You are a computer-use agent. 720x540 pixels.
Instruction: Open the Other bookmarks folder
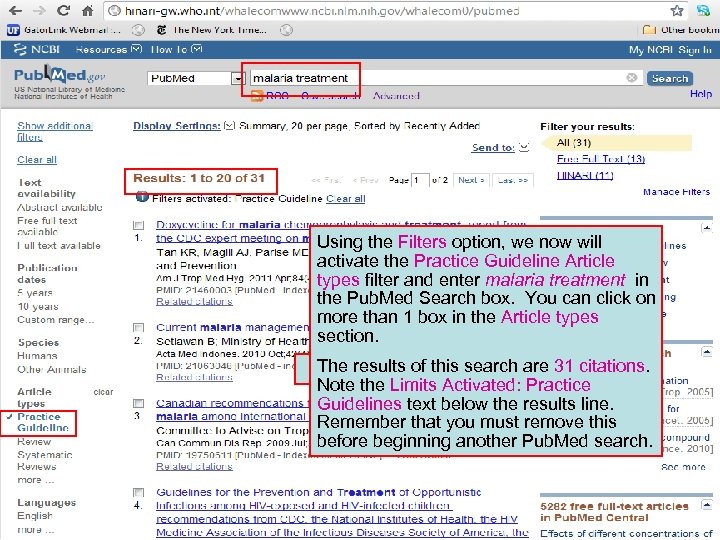tap(681, 30)
